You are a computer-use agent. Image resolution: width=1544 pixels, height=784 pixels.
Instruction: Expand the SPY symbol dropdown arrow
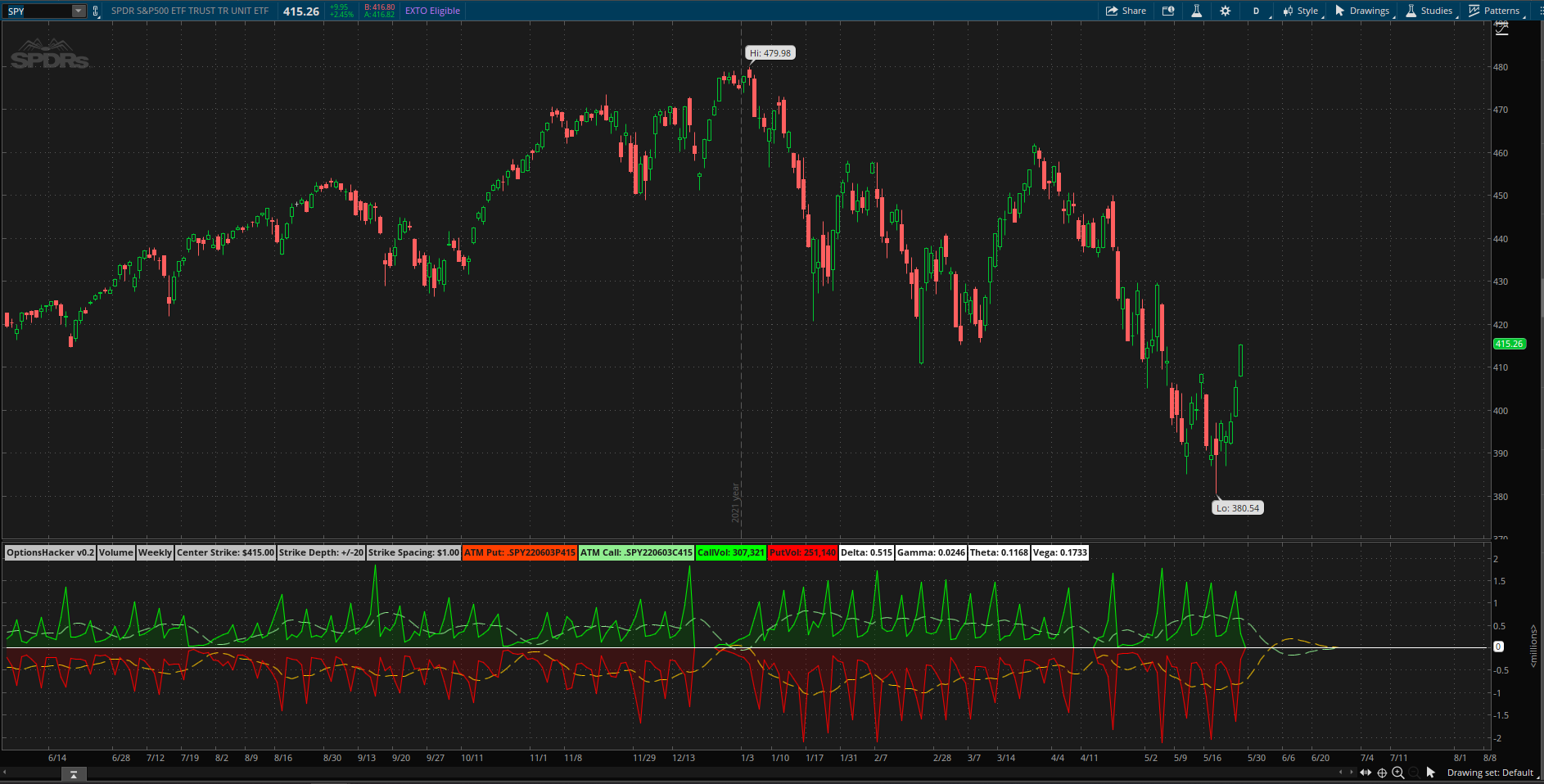pyautogui.click(x=79, y=11)
